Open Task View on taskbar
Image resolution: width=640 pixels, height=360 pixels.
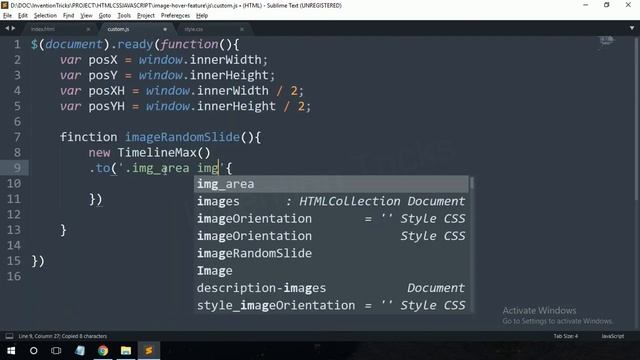(x=56, y=351)
